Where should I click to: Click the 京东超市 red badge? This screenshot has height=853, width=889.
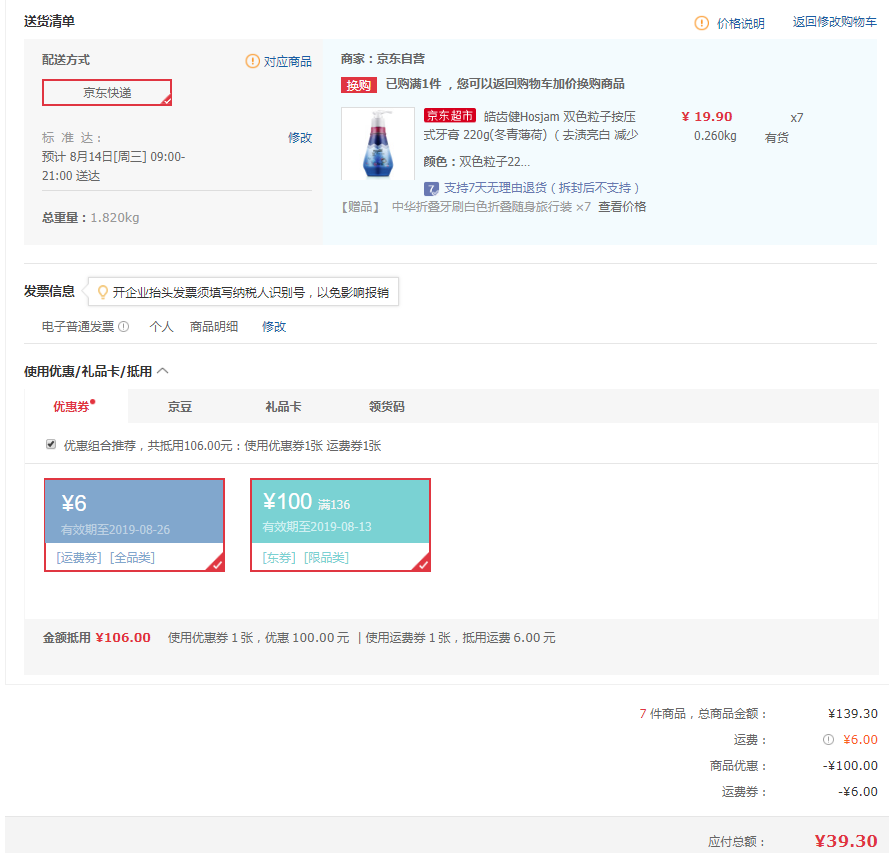click(450, 116)
